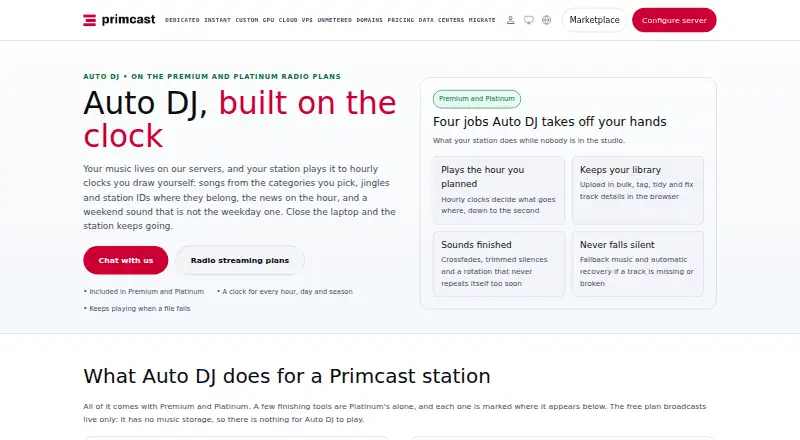Open the globe language selector

[546, 20]
